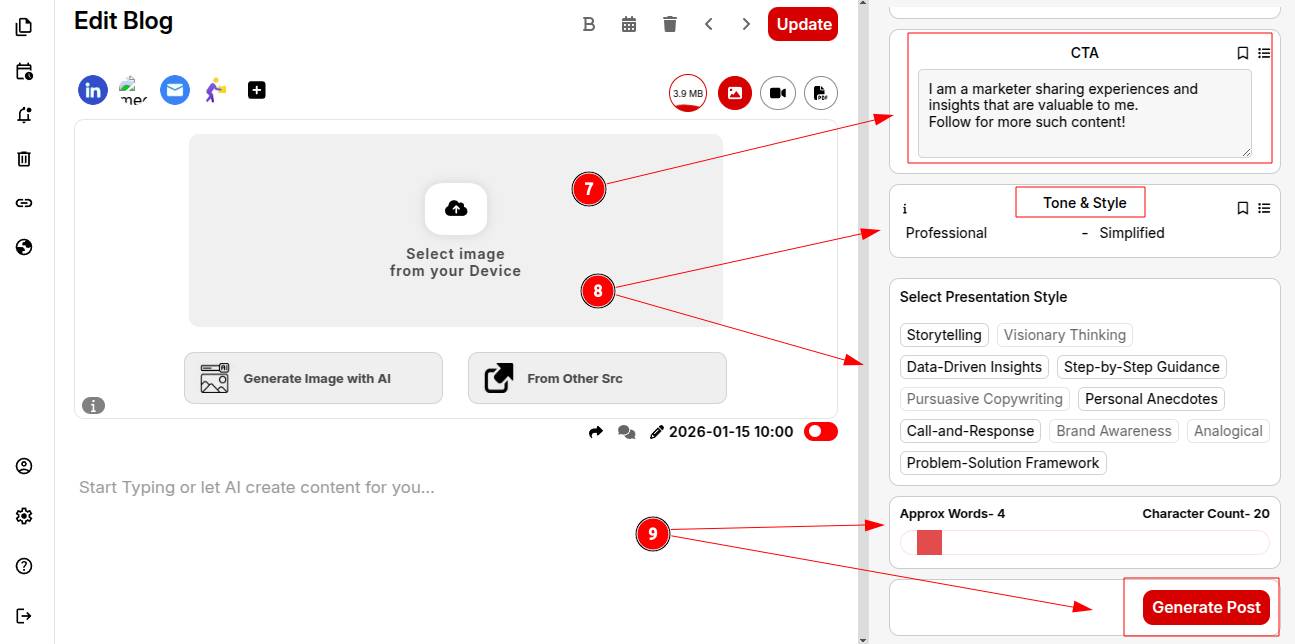
Task: Open the CTA saved list icon
Action: point(1264,53)
